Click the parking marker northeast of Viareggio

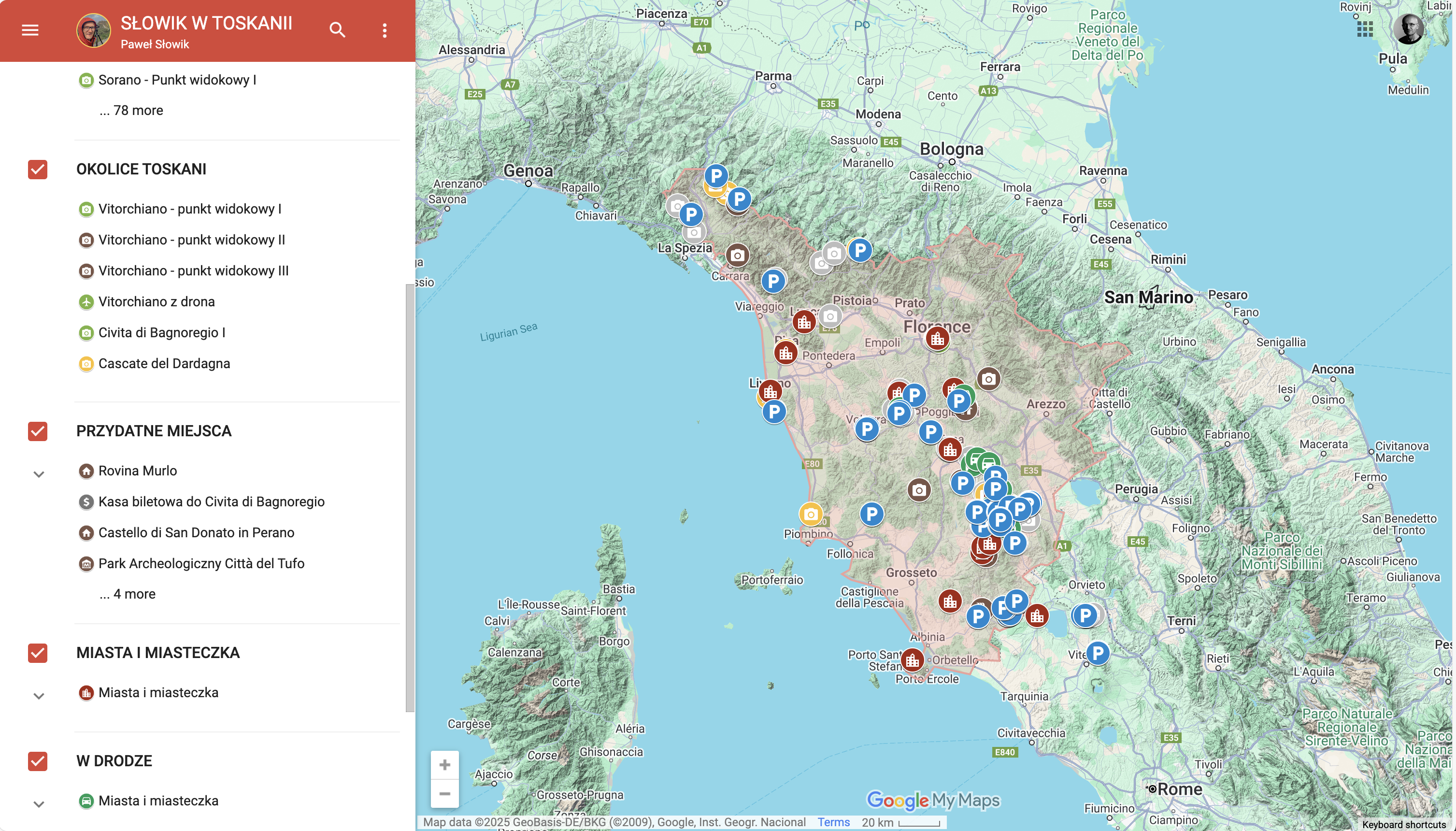tap(773, 281)
